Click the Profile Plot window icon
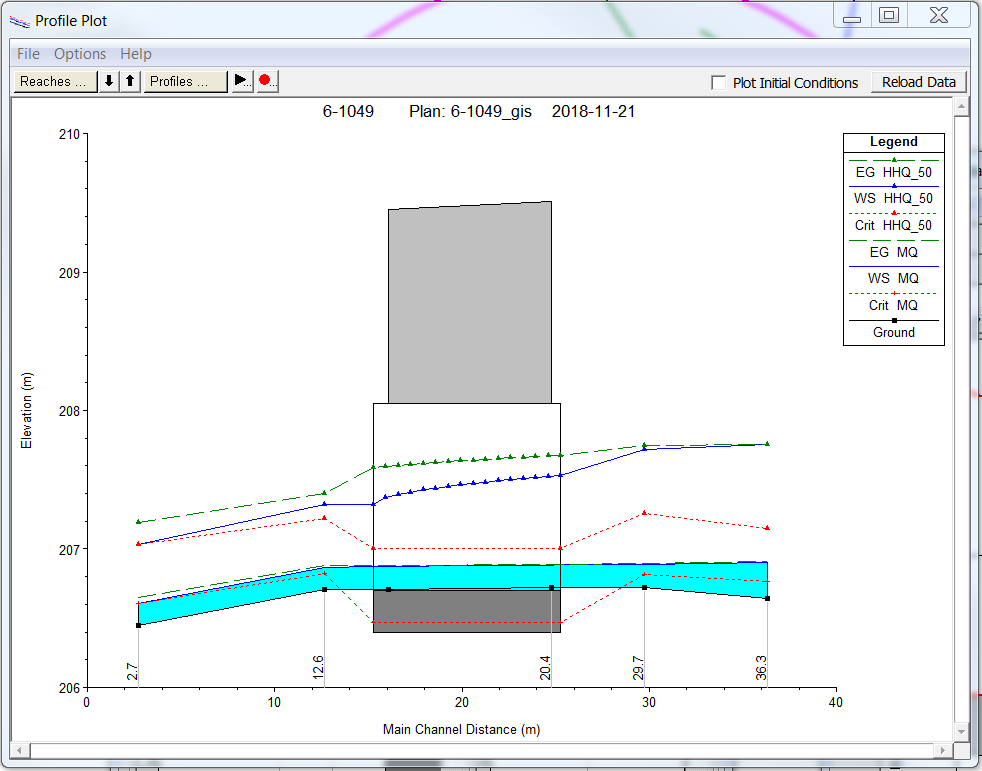 (x=19, y=20)
